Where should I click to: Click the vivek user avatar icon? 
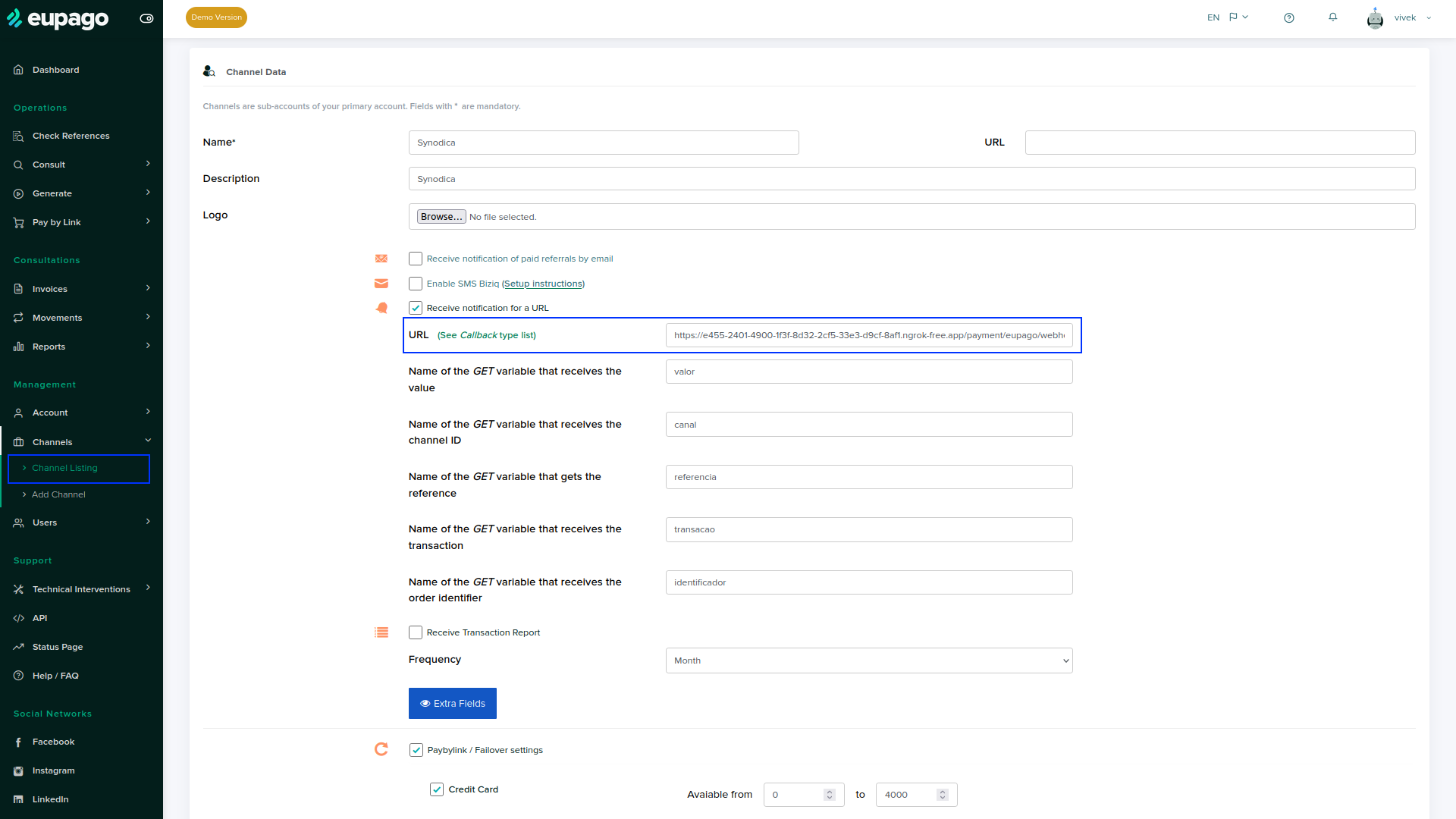1375,17
